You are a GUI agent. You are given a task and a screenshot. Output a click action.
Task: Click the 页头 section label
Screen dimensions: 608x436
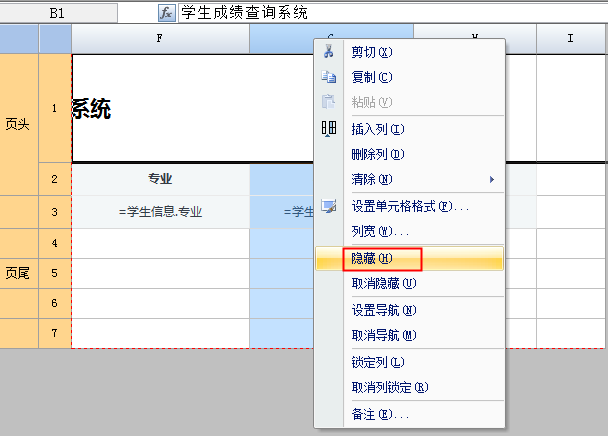coord(18,124)
